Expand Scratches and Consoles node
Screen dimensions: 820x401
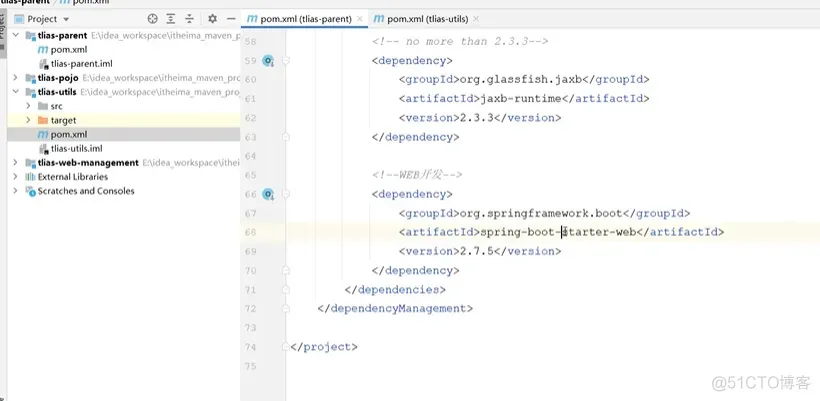coord(16,191)
